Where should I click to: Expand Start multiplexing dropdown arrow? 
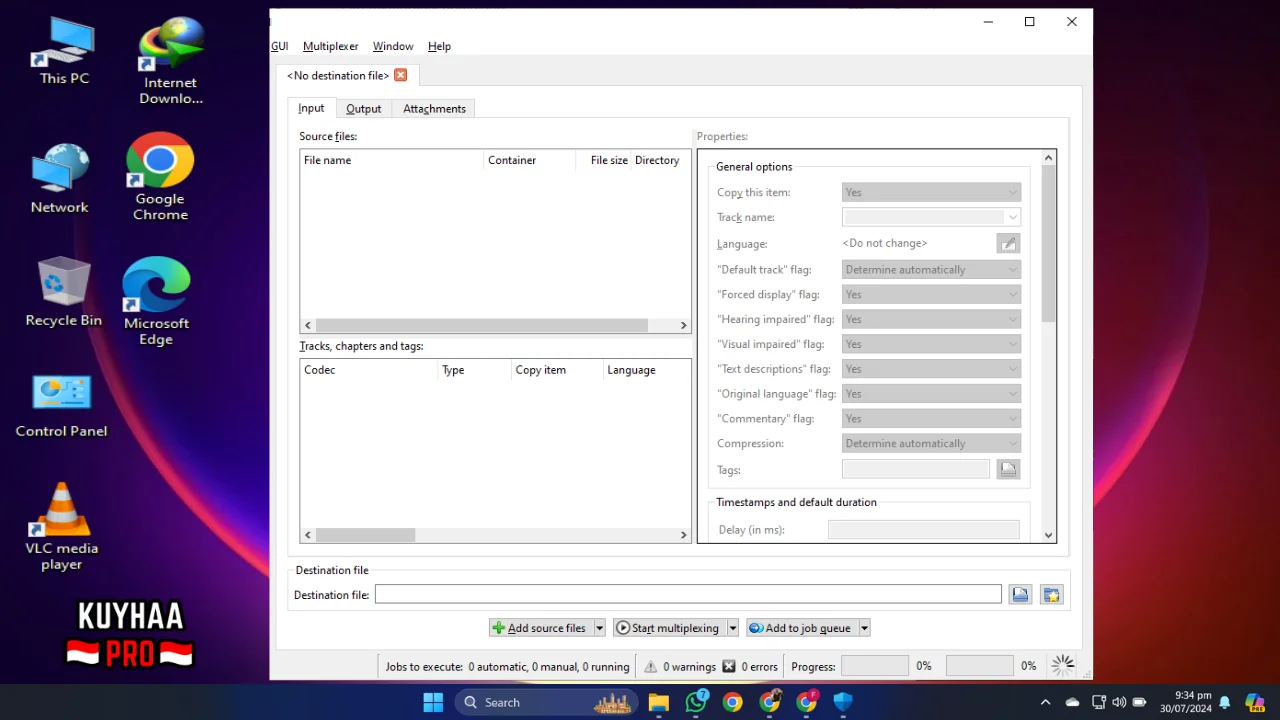[733, 628]
